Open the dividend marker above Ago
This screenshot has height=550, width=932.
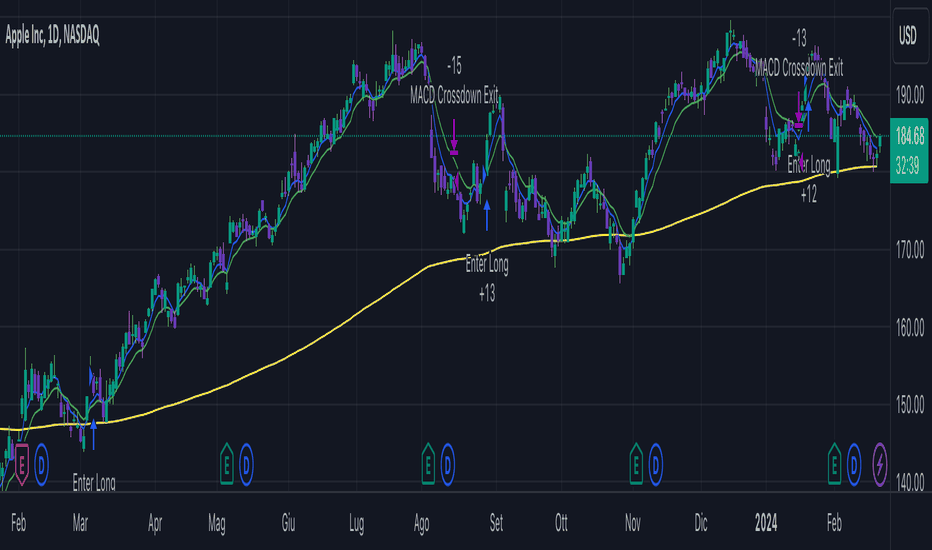pyautogui.click(x=448, y=465)
